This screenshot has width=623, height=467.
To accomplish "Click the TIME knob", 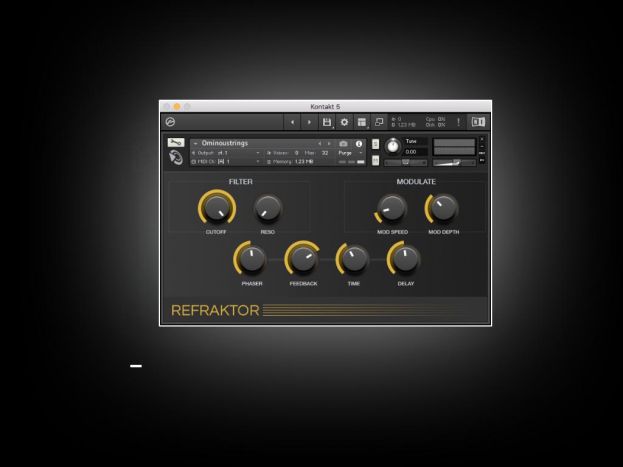I will point(353,259).
